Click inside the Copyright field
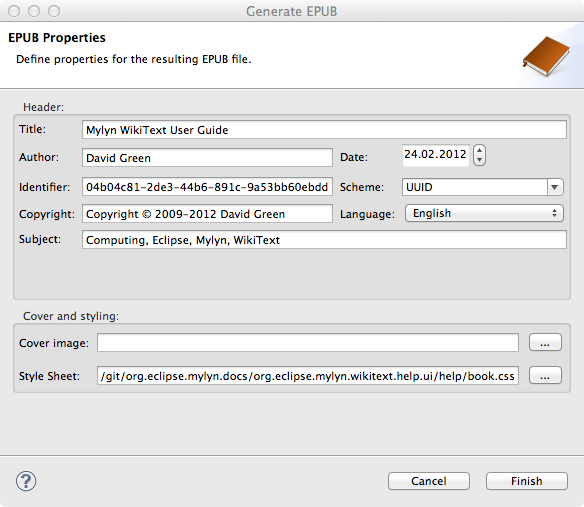This screenshot has height=507, width=584. [207, 214]
